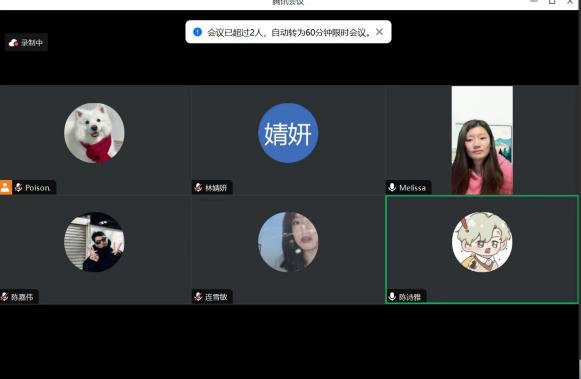The width and height of the screenshot is (581, 379).
Task: Click 陈嘉伟's muted microphone icon
Action: (4, 296)
